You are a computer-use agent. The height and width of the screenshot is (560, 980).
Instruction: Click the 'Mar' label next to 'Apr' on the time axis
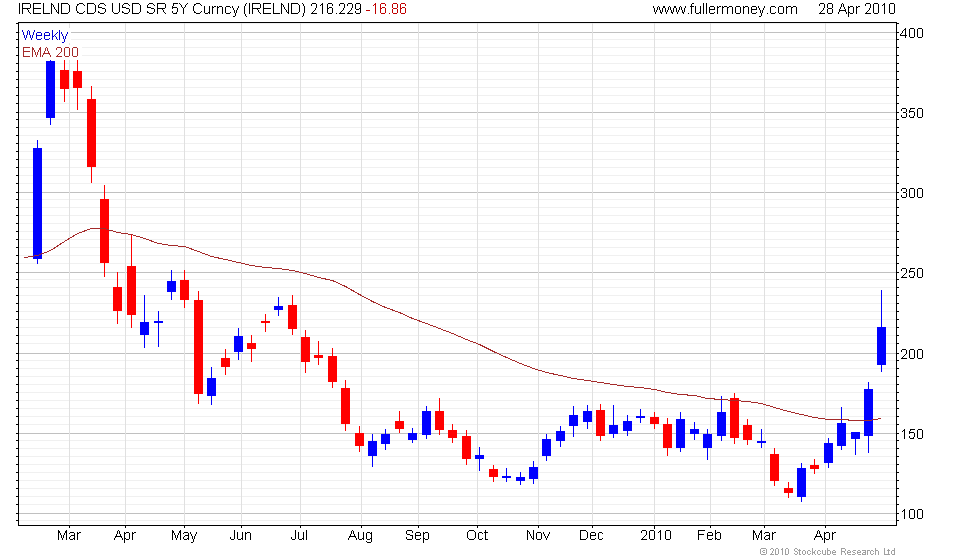tap(69, 536)
